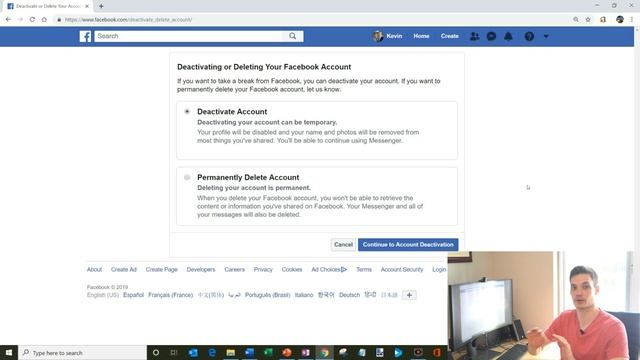Switch language to Deutsch
Image resolution: width=640 pixels, height=360 pixels.
point(349,295)
